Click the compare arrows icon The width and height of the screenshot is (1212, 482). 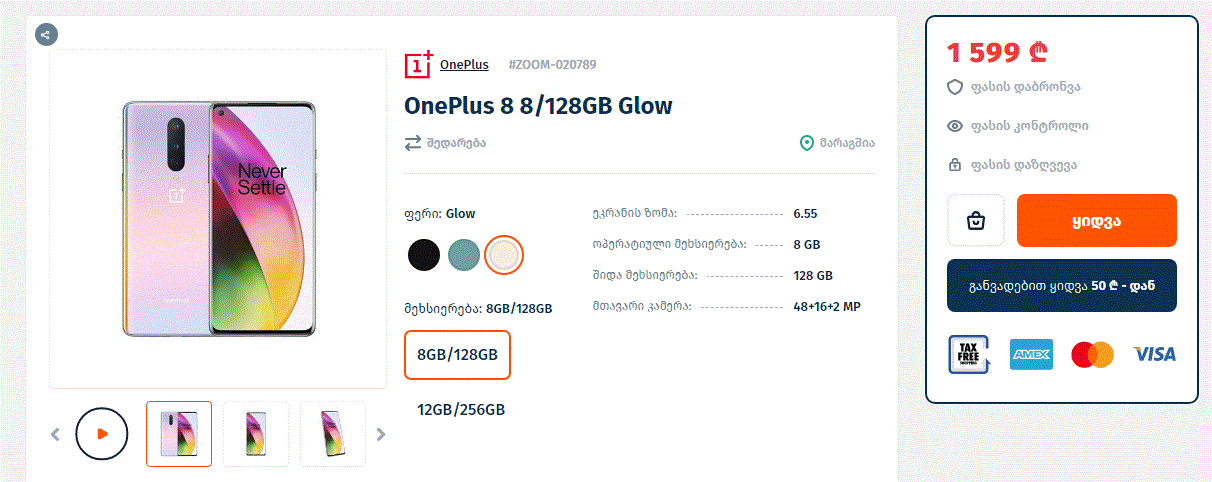coord(413,143)
